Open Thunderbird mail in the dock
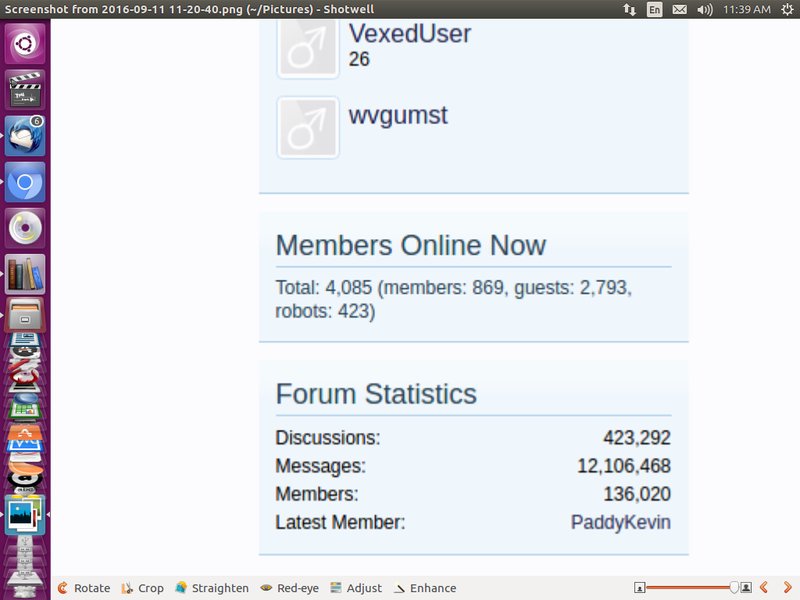Screen dimensions: 800x600 pos(25,136)
